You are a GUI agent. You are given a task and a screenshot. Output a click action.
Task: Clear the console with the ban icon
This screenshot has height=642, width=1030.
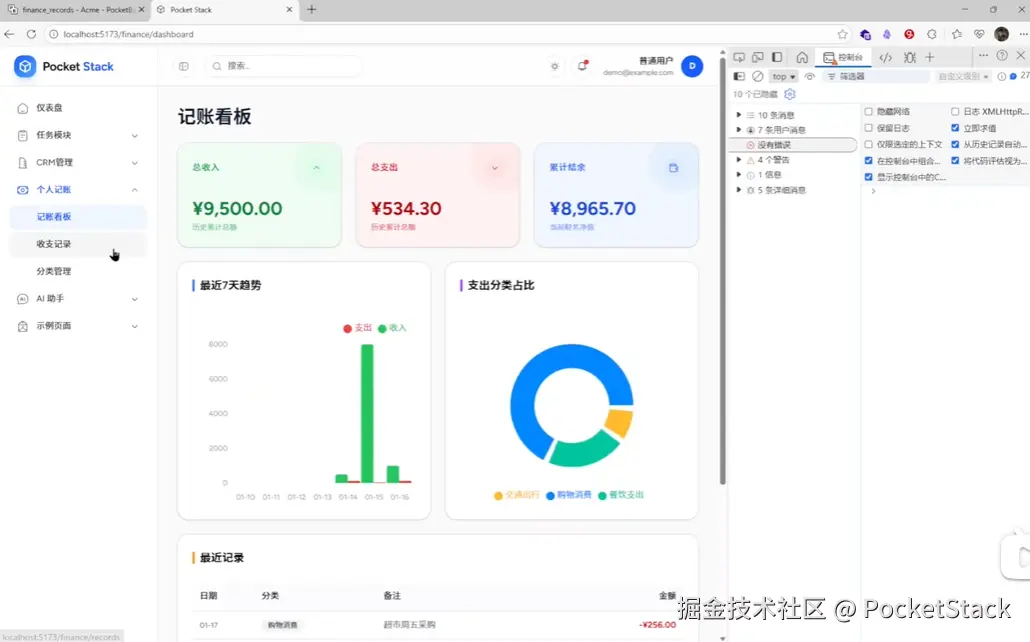coord(758,76)
